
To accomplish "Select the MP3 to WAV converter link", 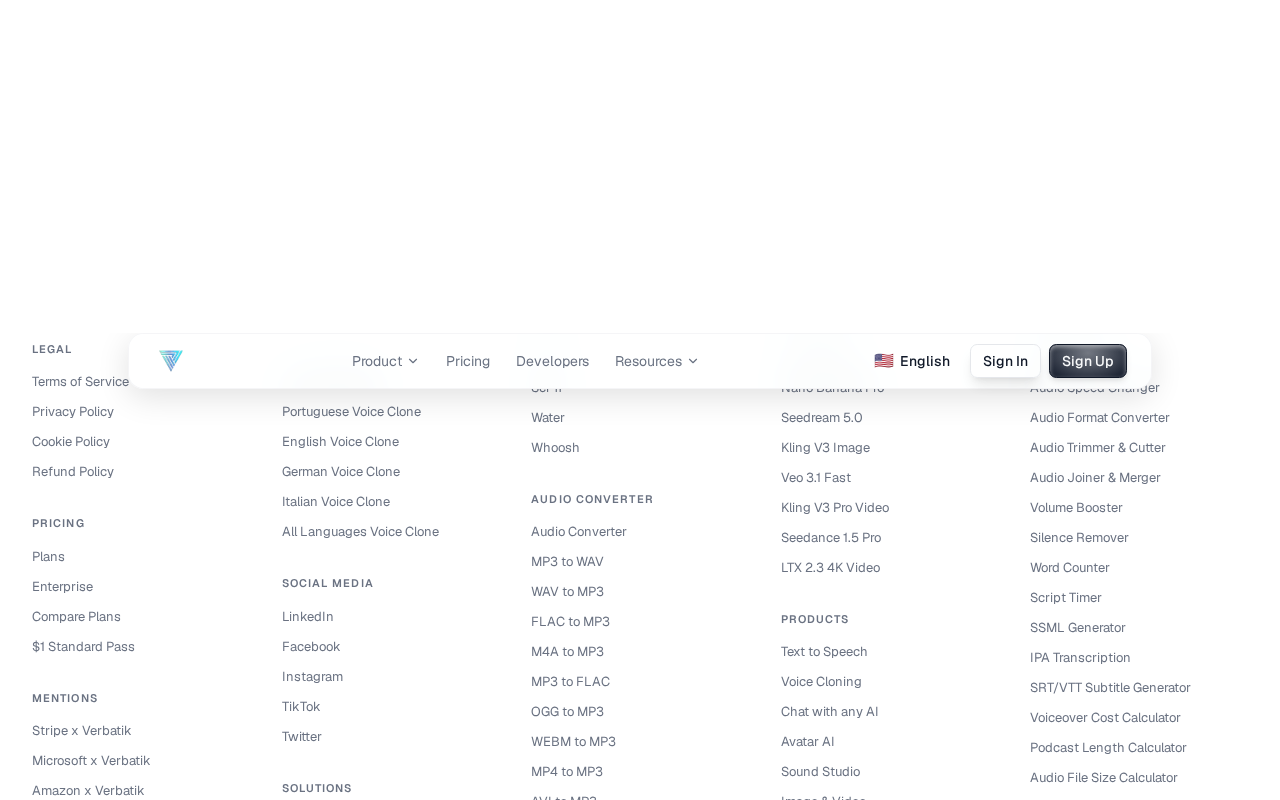I will point(567,562).
